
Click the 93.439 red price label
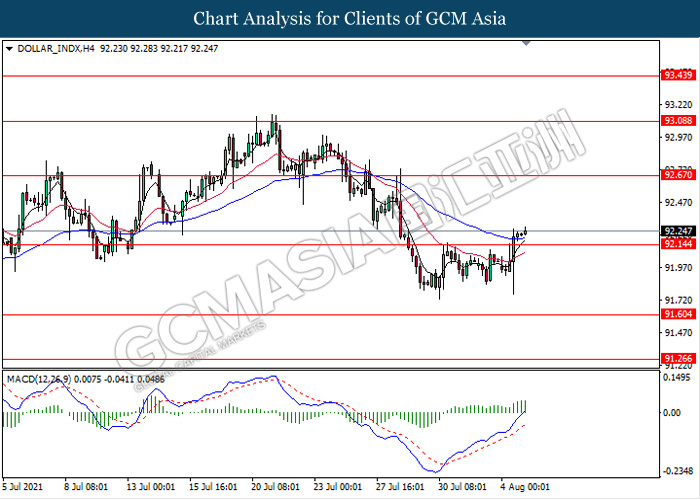pyautogui.click(x=678, y=75)
